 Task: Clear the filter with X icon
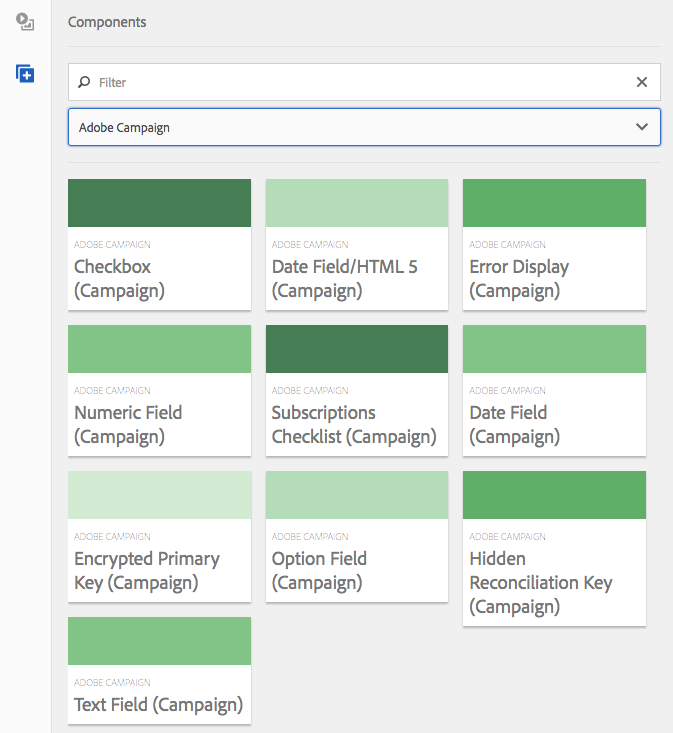642,82
